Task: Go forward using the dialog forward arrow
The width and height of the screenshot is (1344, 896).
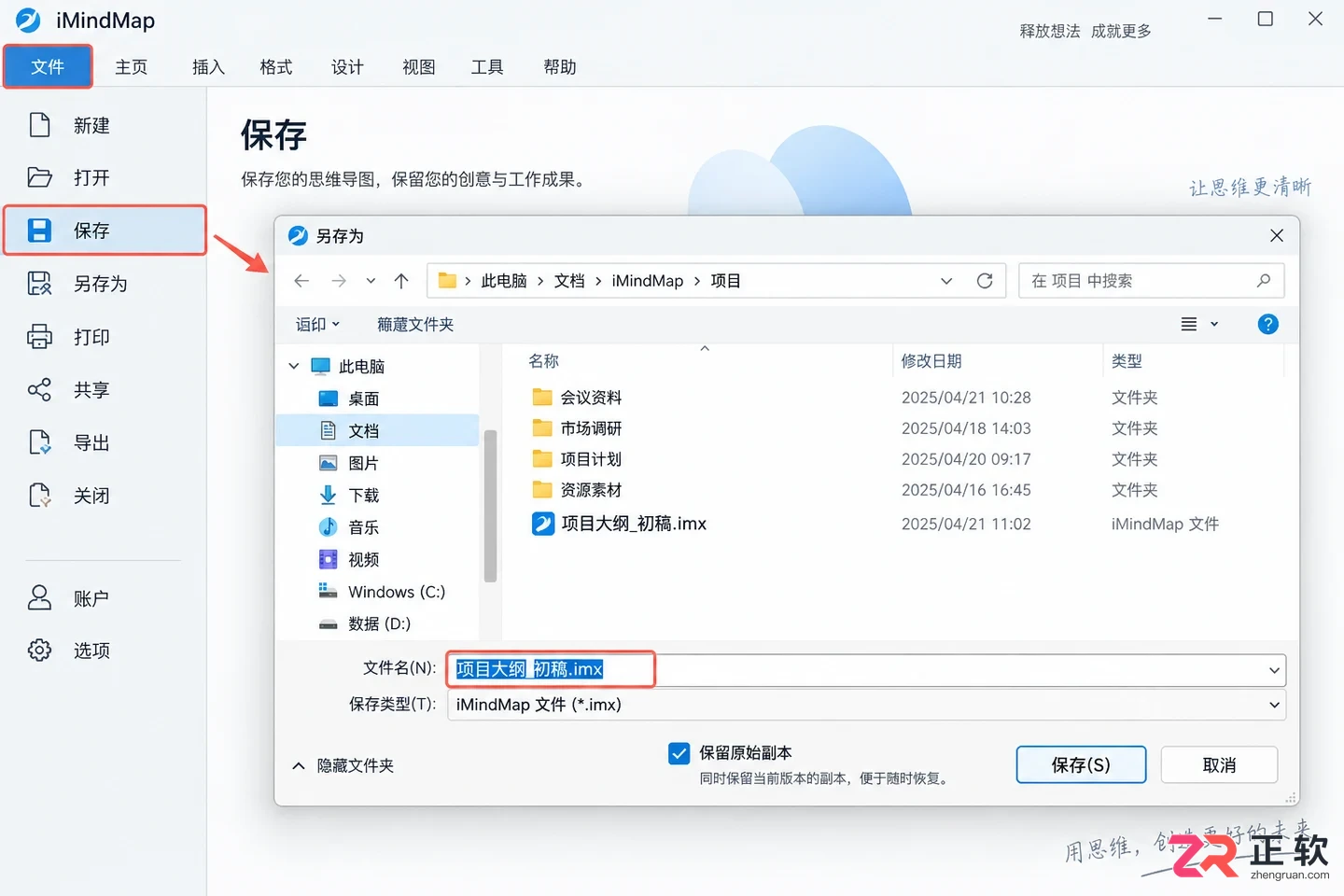Action: pyautogui.click(x=339, y=281)
